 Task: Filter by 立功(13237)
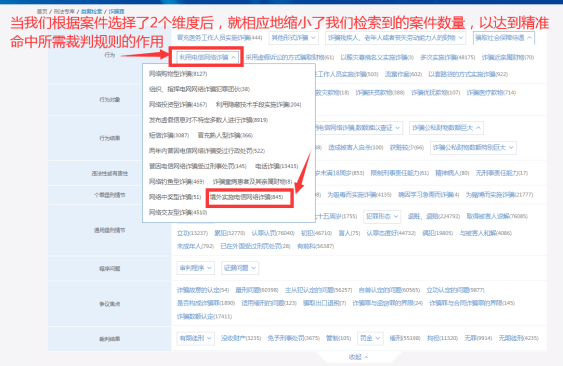tap(192, 233)
